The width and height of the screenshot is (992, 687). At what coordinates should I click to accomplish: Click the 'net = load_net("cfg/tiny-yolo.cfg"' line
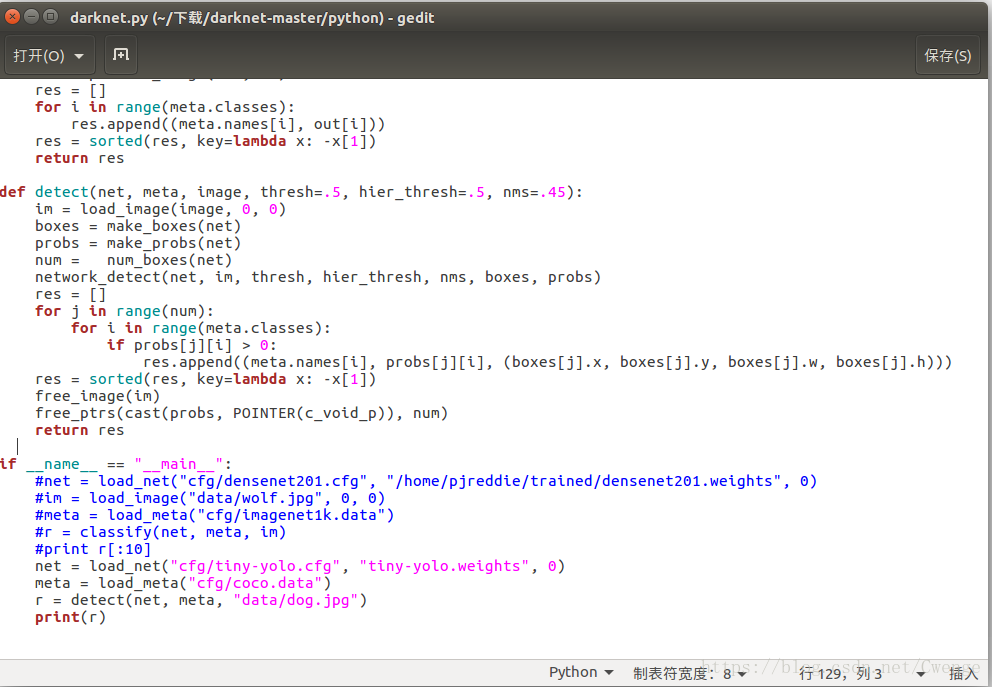(300, 567)
